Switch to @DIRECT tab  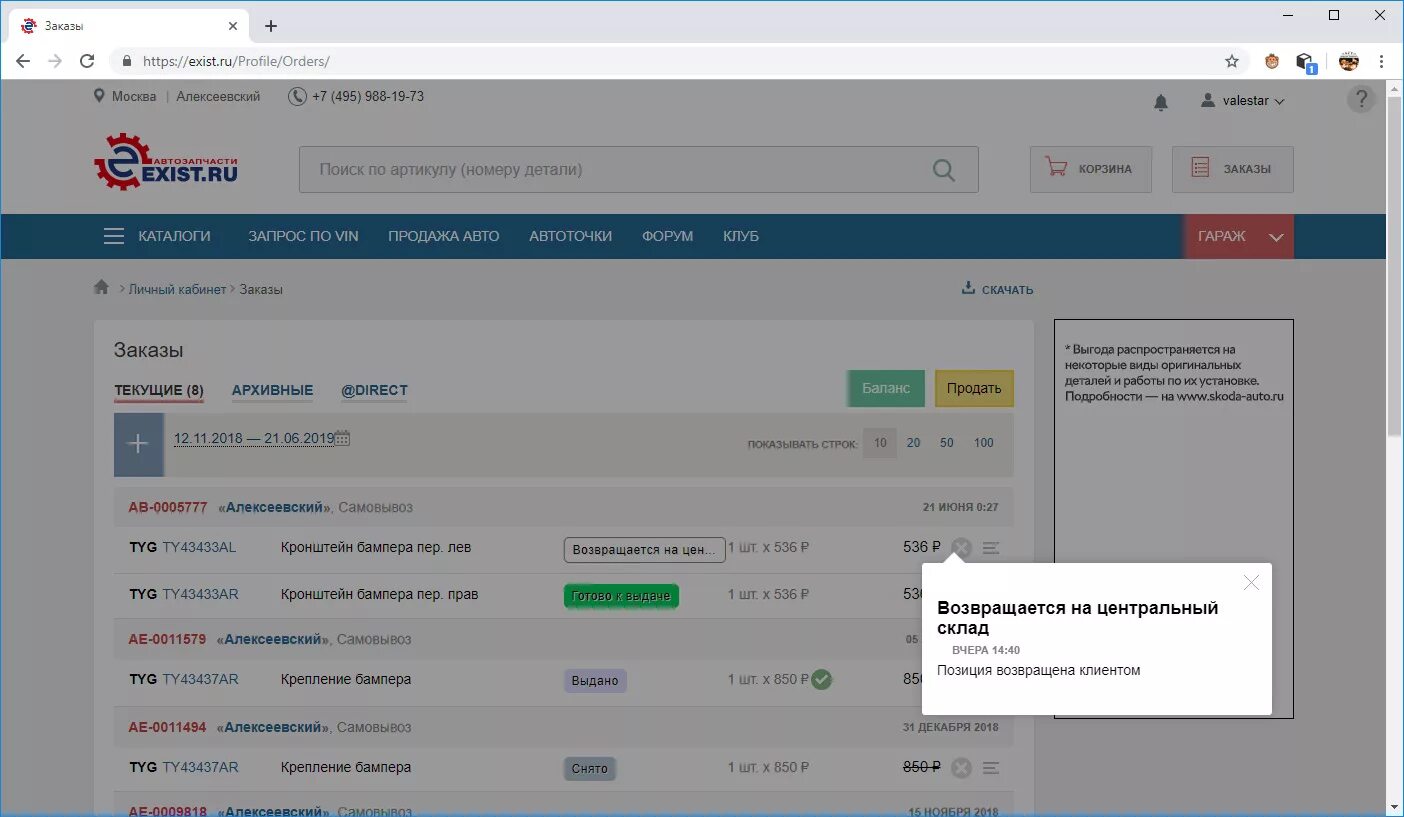pos(374,391)
